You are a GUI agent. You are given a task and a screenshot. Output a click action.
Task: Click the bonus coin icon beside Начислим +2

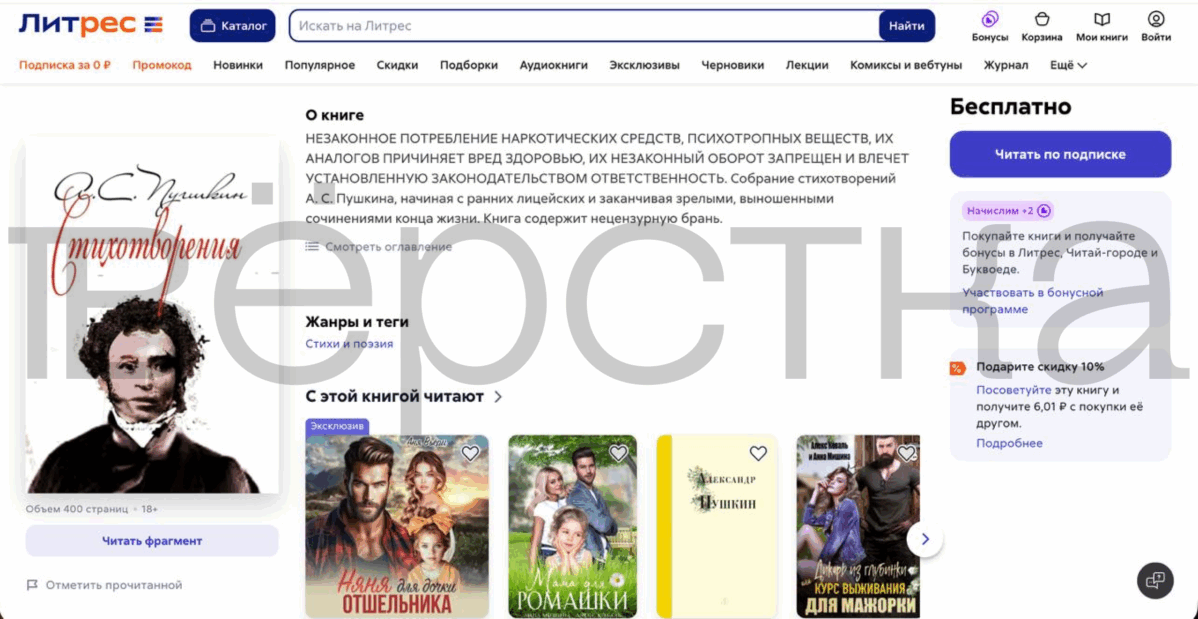pos(1044,211)
